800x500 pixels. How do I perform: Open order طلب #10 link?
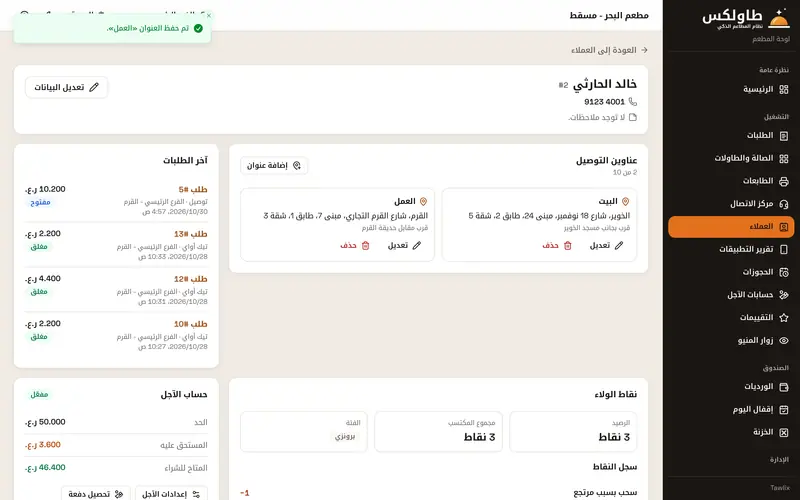click(191, 324)
